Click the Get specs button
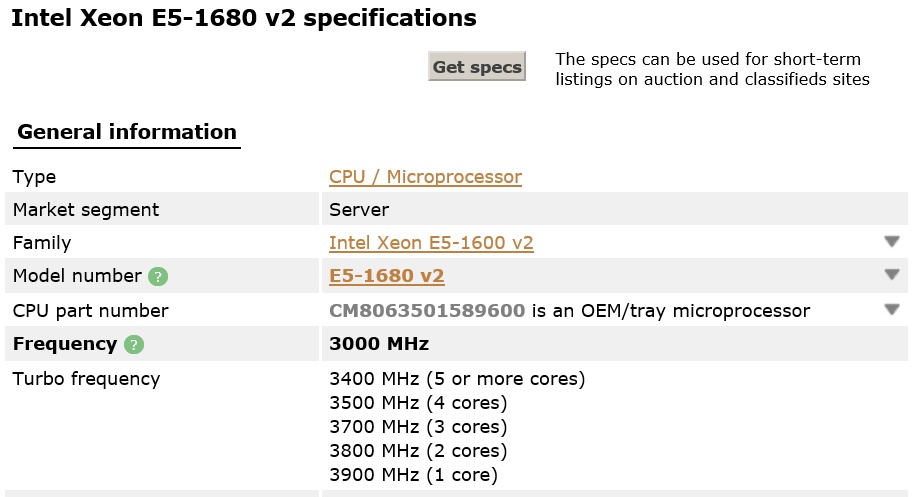The image size is (913, 497). (477, 66)
